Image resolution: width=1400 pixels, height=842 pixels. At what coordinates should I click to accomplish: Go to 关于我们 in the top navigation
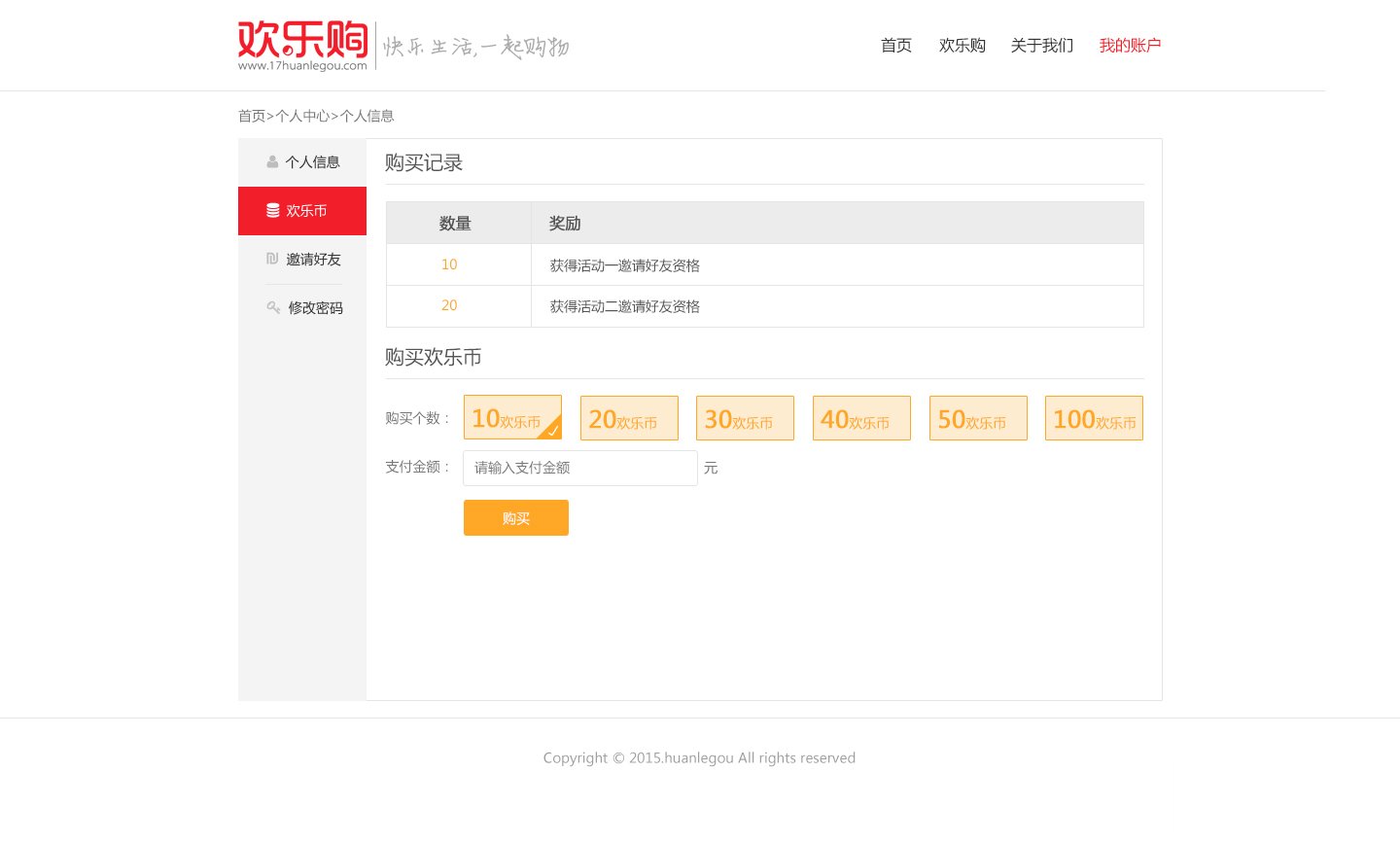pos(1042,46)
